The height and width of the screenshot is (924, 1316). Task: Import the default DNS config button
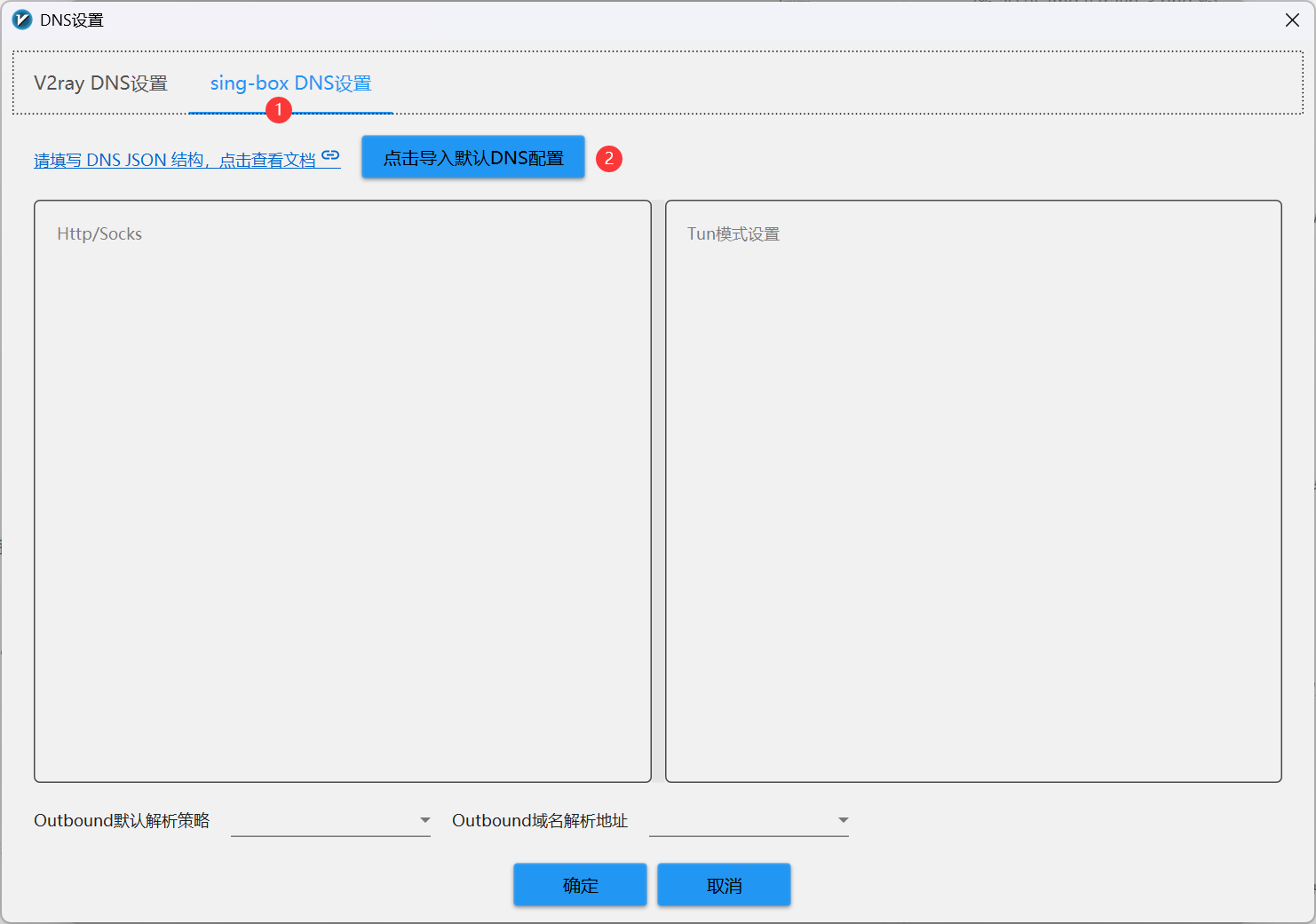(473, 157)
